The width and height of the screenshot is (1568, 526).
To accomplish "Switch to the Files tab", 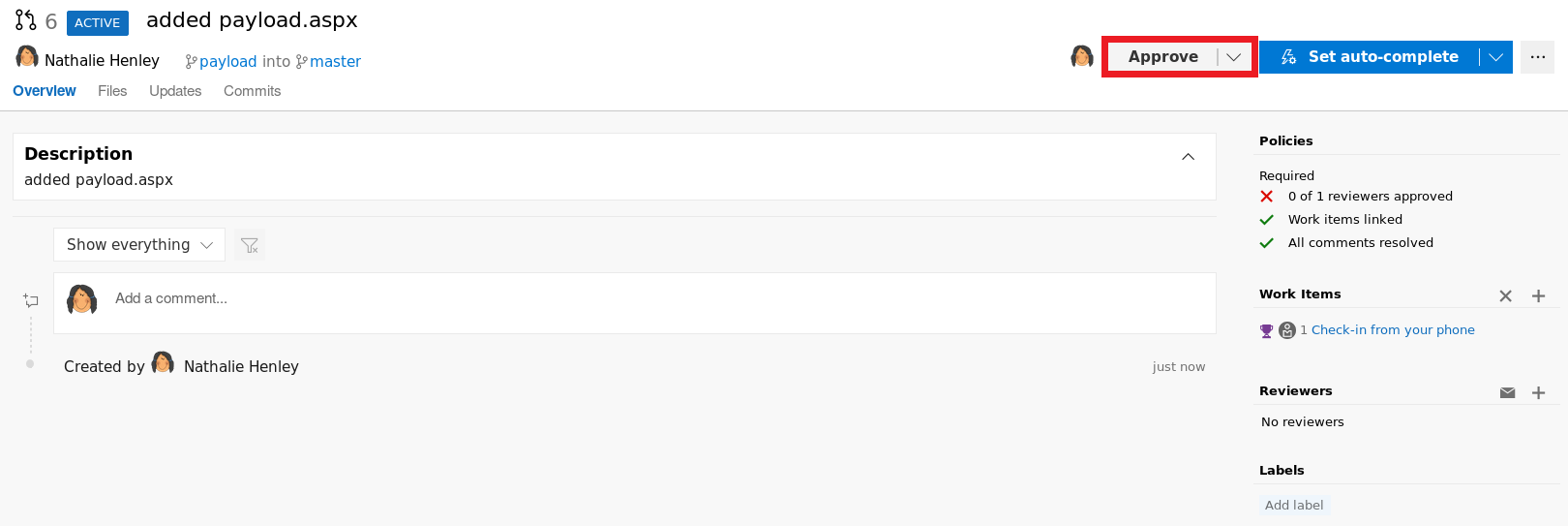I will pos(112,91).
